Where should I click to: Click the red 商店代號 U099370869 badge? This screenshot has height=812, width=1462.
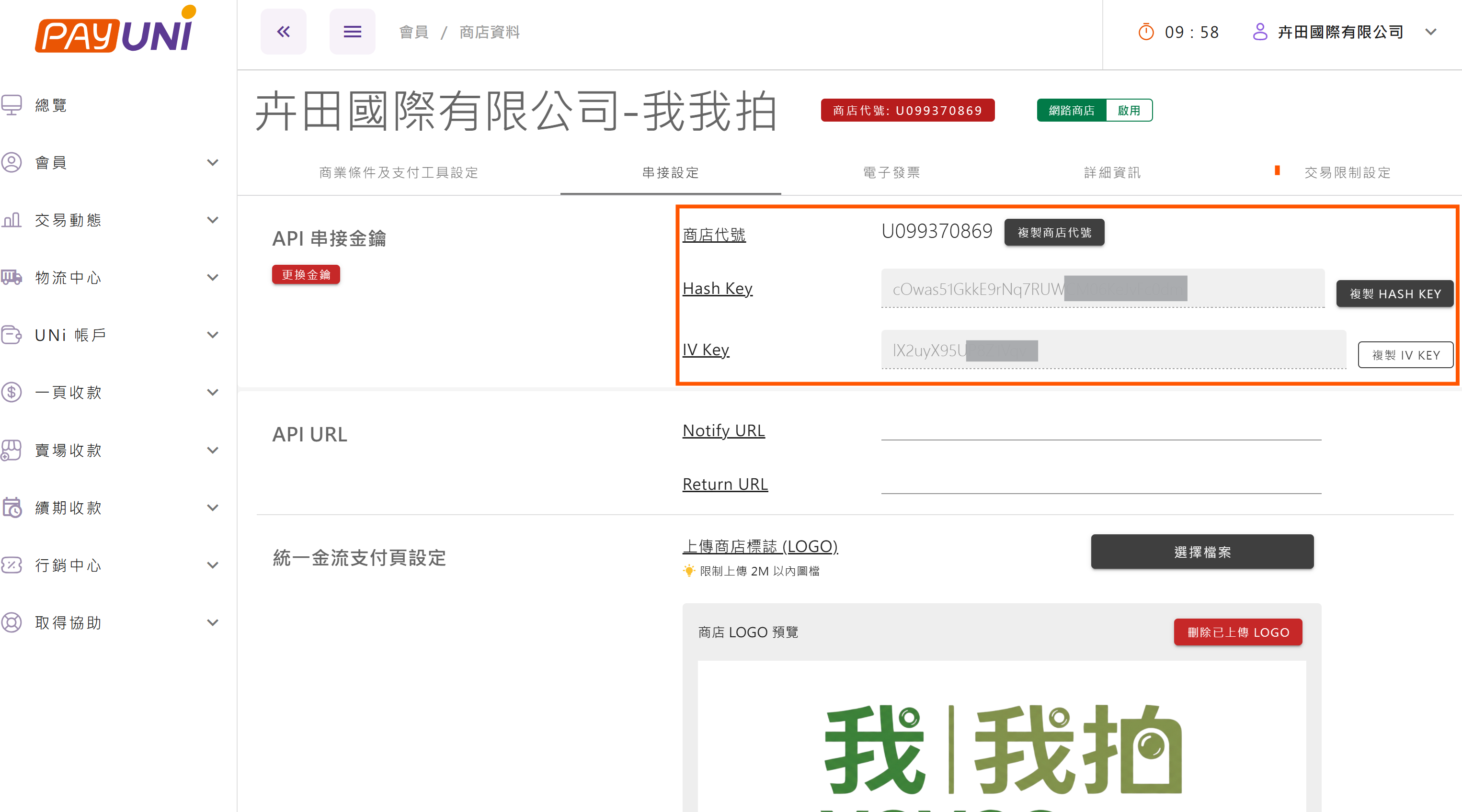[x=907, y=110]
